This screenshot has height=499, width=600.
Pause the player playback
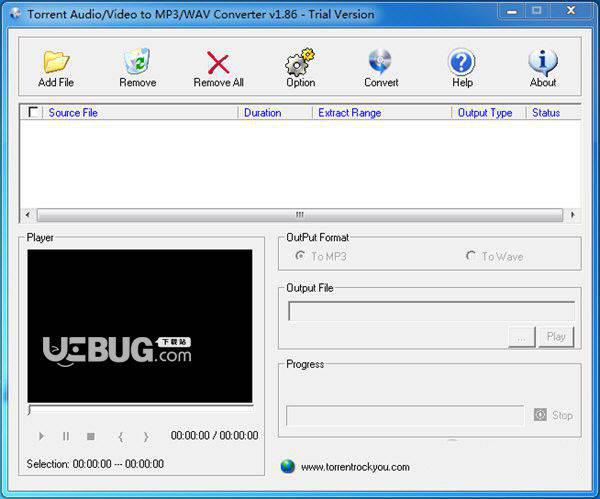pyautogui.click(x=66, y=436)
